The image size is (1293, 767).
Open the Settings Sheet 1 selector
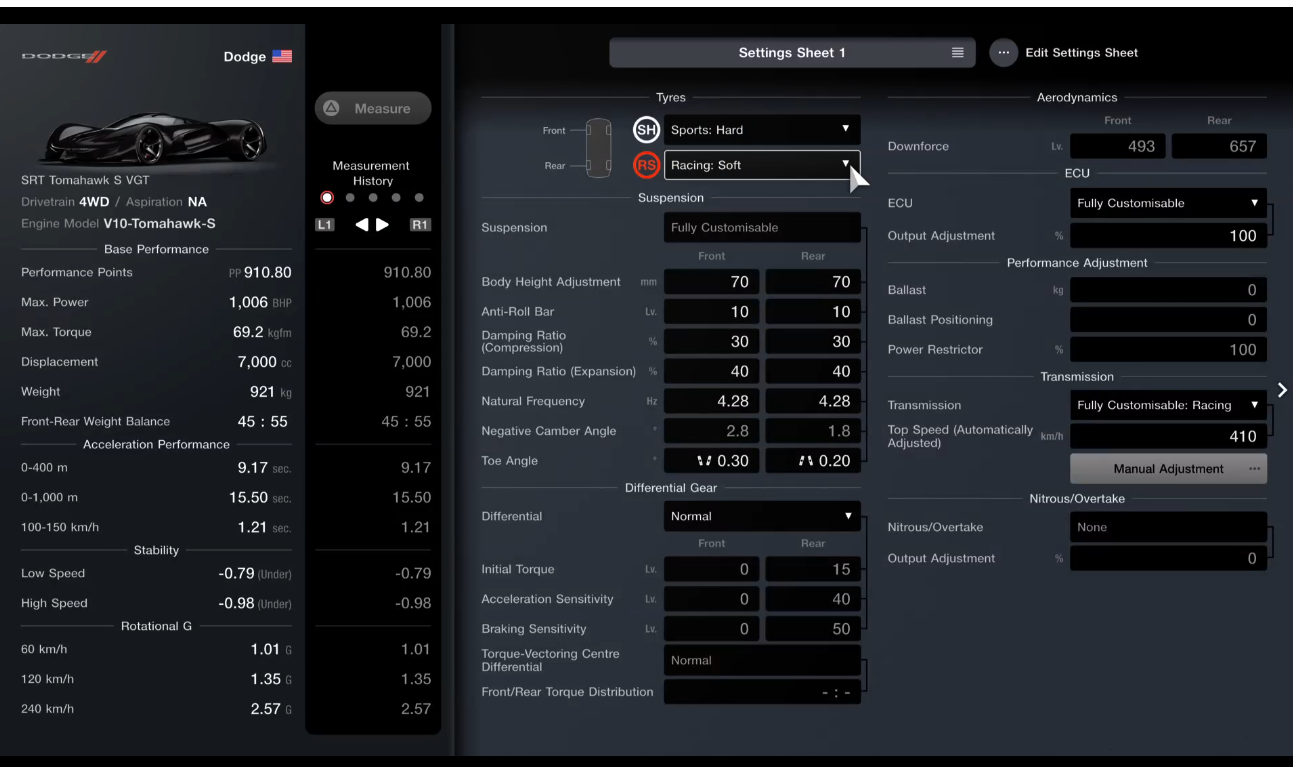792,53
